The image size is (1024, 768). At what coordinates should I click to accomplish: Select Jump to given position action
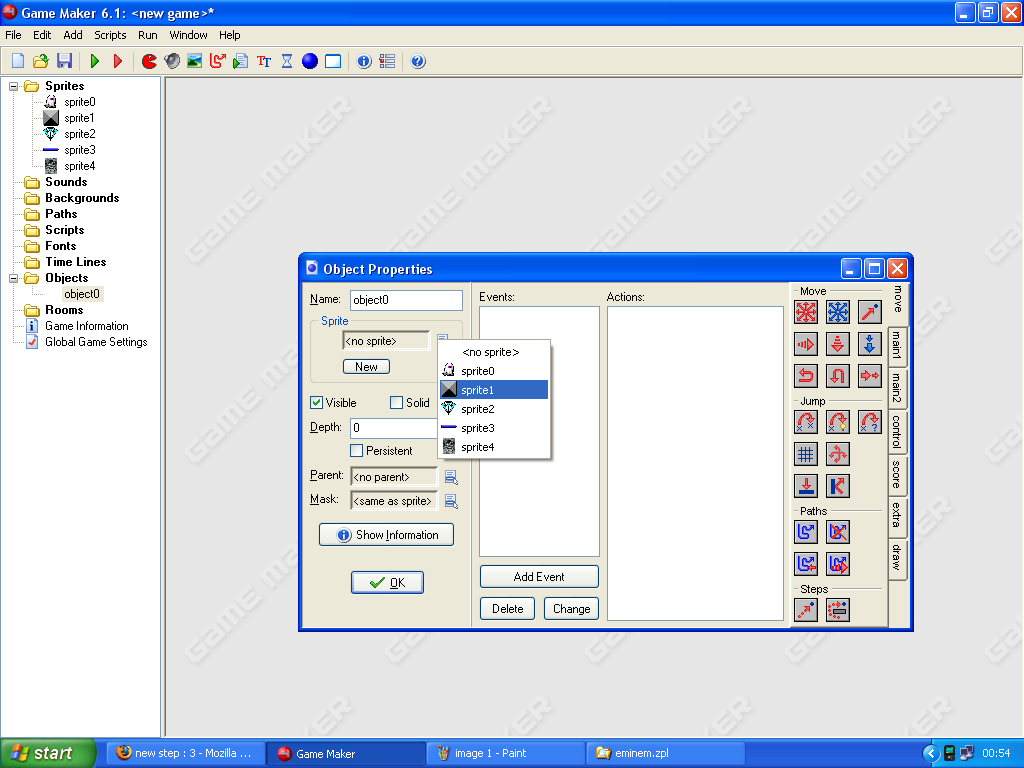806,422
